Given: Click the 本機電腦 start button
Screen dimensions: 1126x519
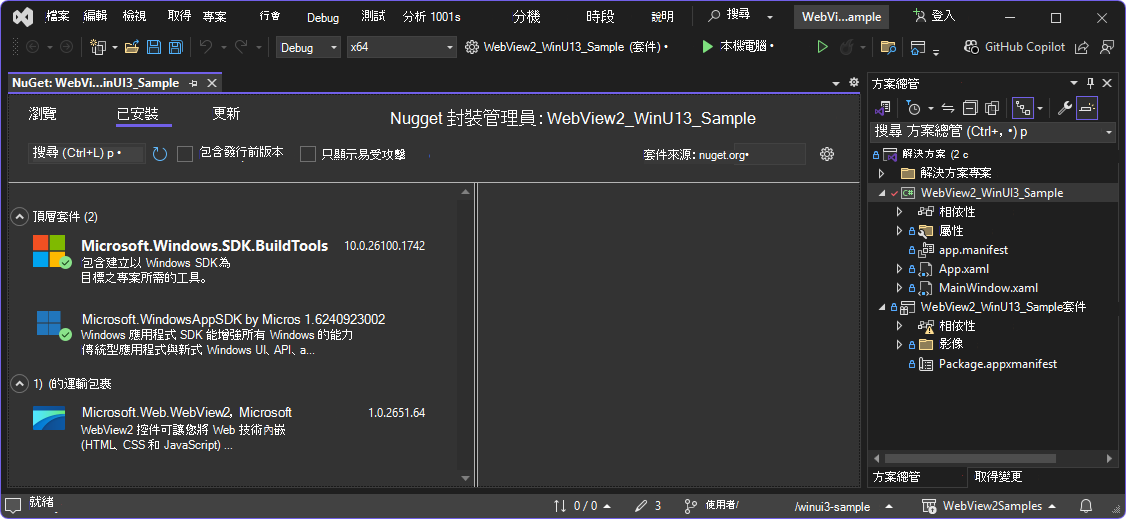Looking at the screenshot, I should [x=739, y=47].
